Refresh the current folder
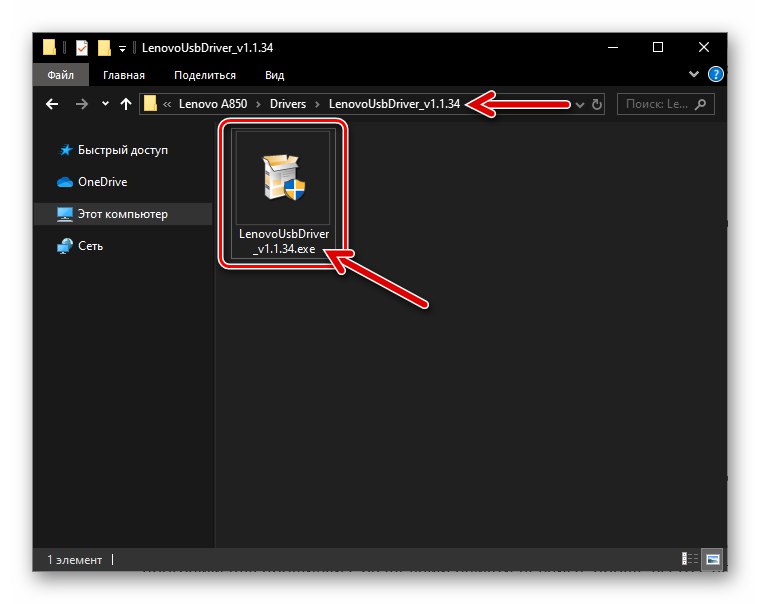Screen dimensions: 760x604 coord(597,104)
